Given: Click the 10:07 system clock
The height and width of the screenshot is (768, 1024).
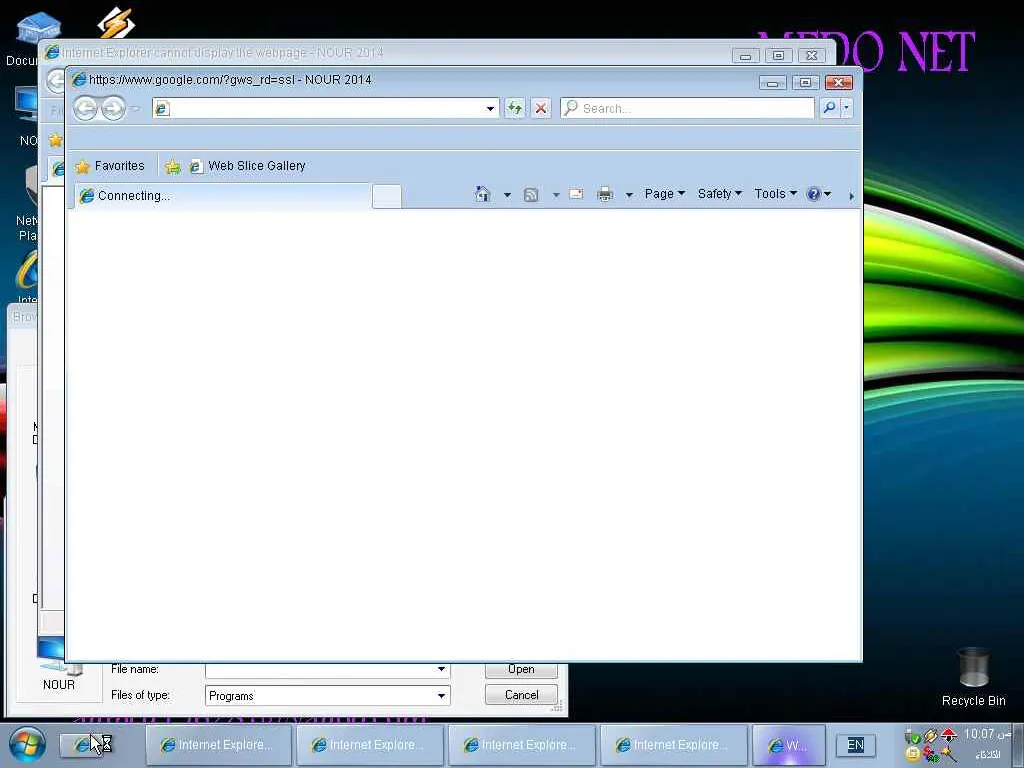Looking at the screenshot, I should point(986,735).
